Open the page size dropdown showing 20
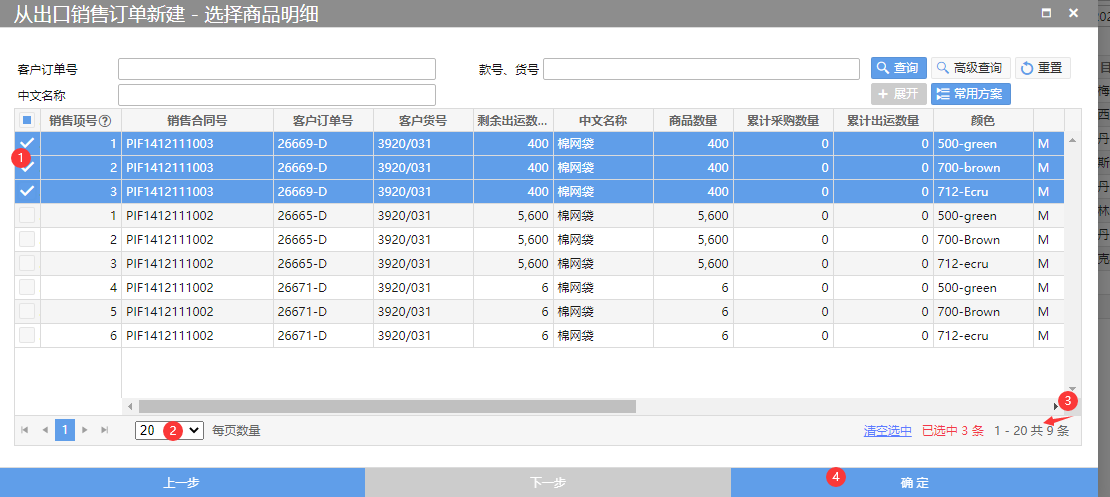The image size is (1110, 497). [x=169, y=430]
